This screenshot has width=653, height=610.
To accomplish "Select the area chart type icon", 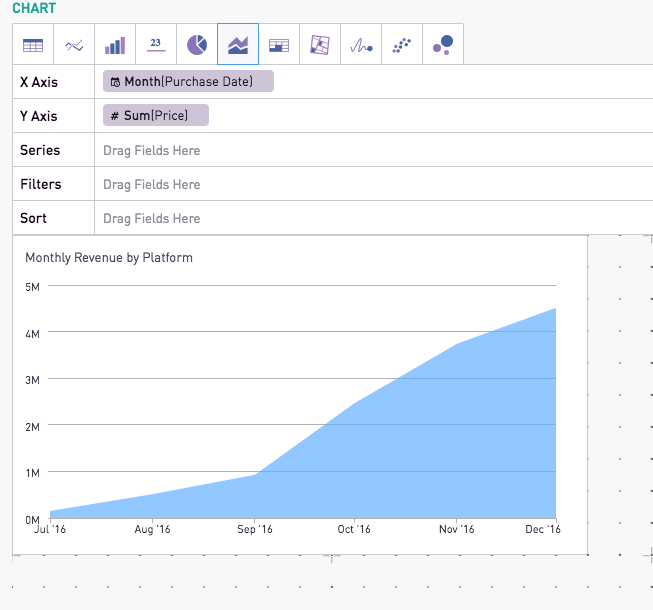I will coord(238,44).
